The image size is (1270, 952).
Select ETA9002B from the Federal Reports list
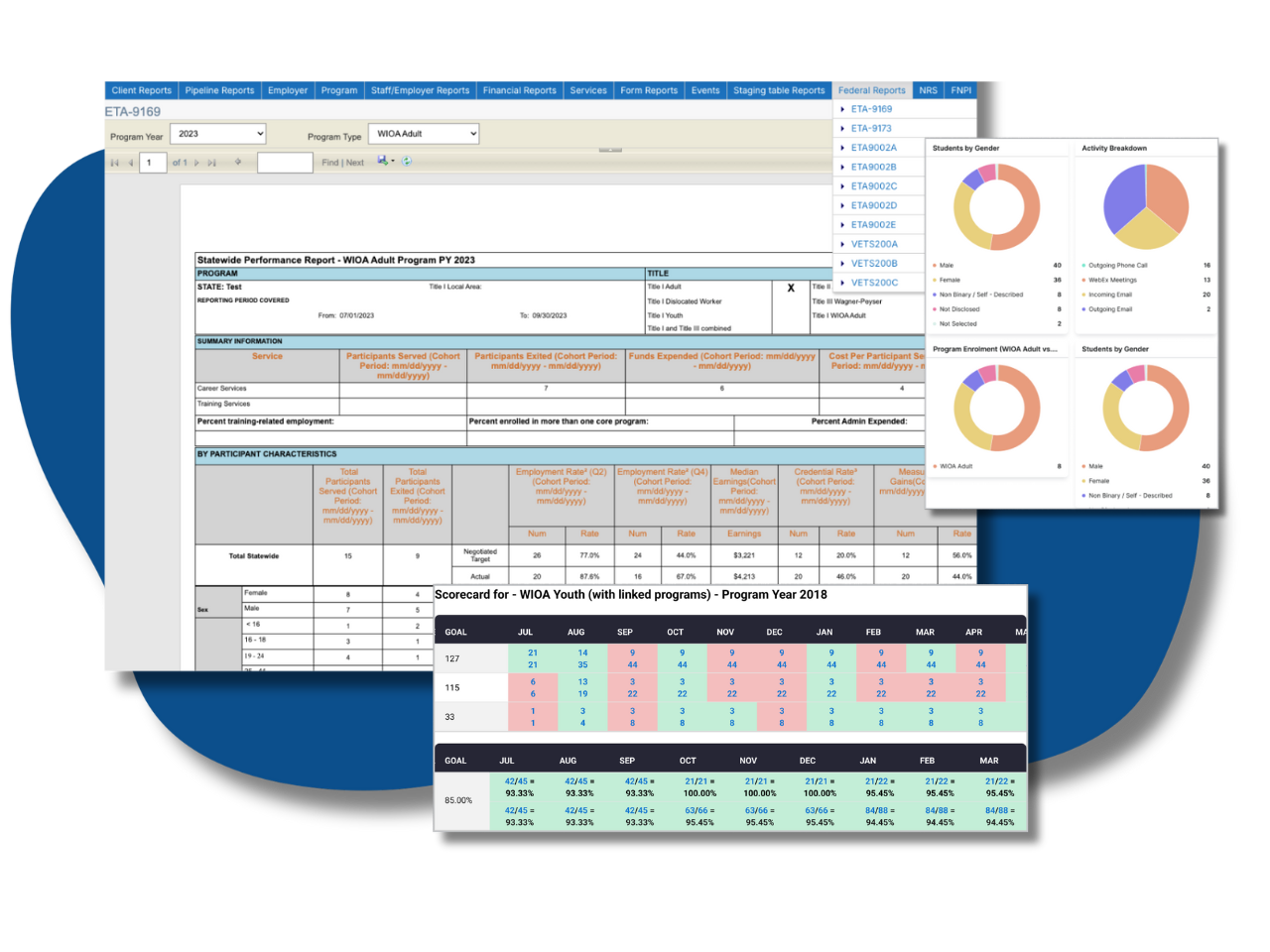click(873, 167)
